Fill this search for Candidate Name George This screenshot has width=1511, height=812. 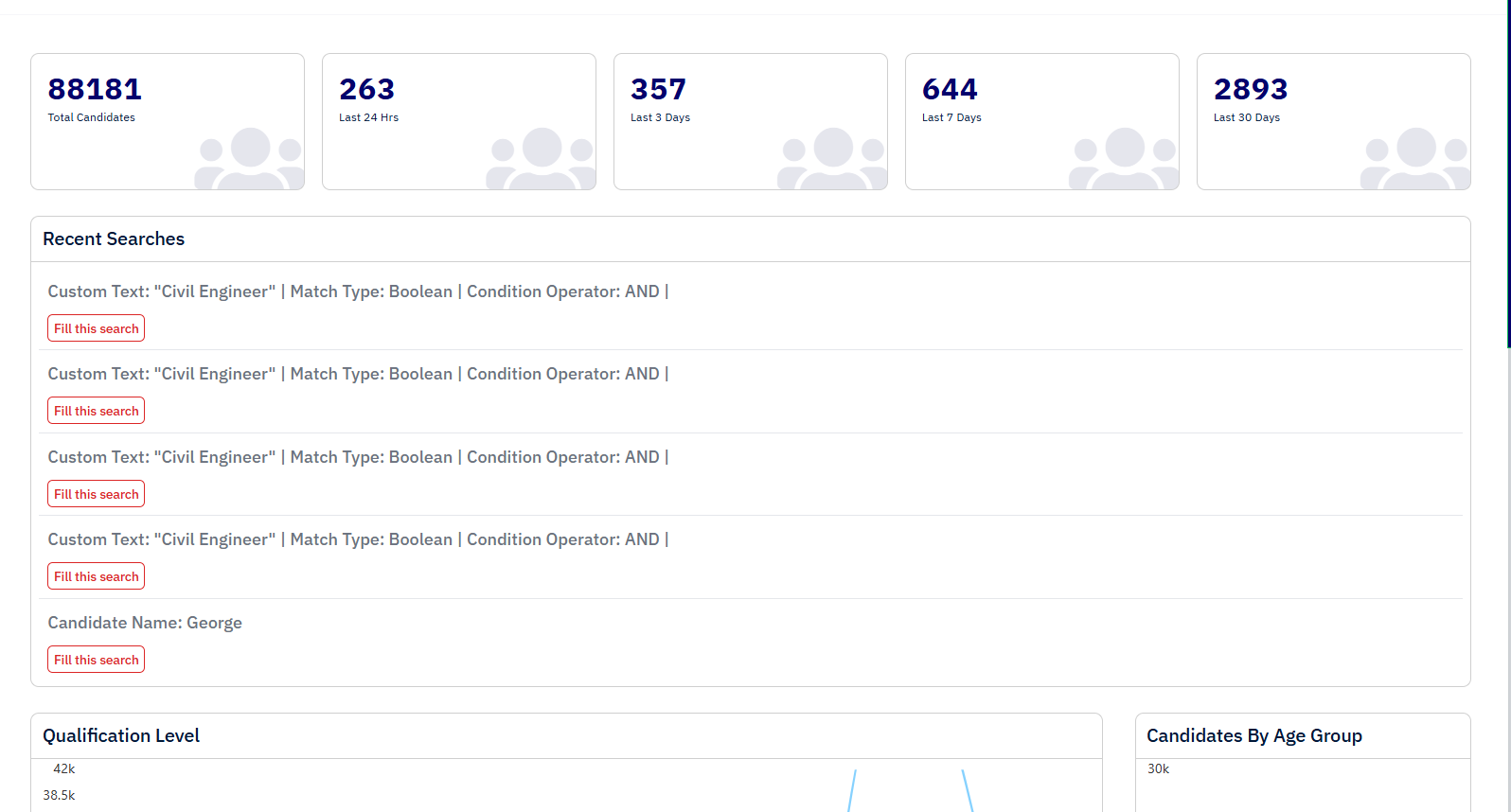click(x=97, y=660)
